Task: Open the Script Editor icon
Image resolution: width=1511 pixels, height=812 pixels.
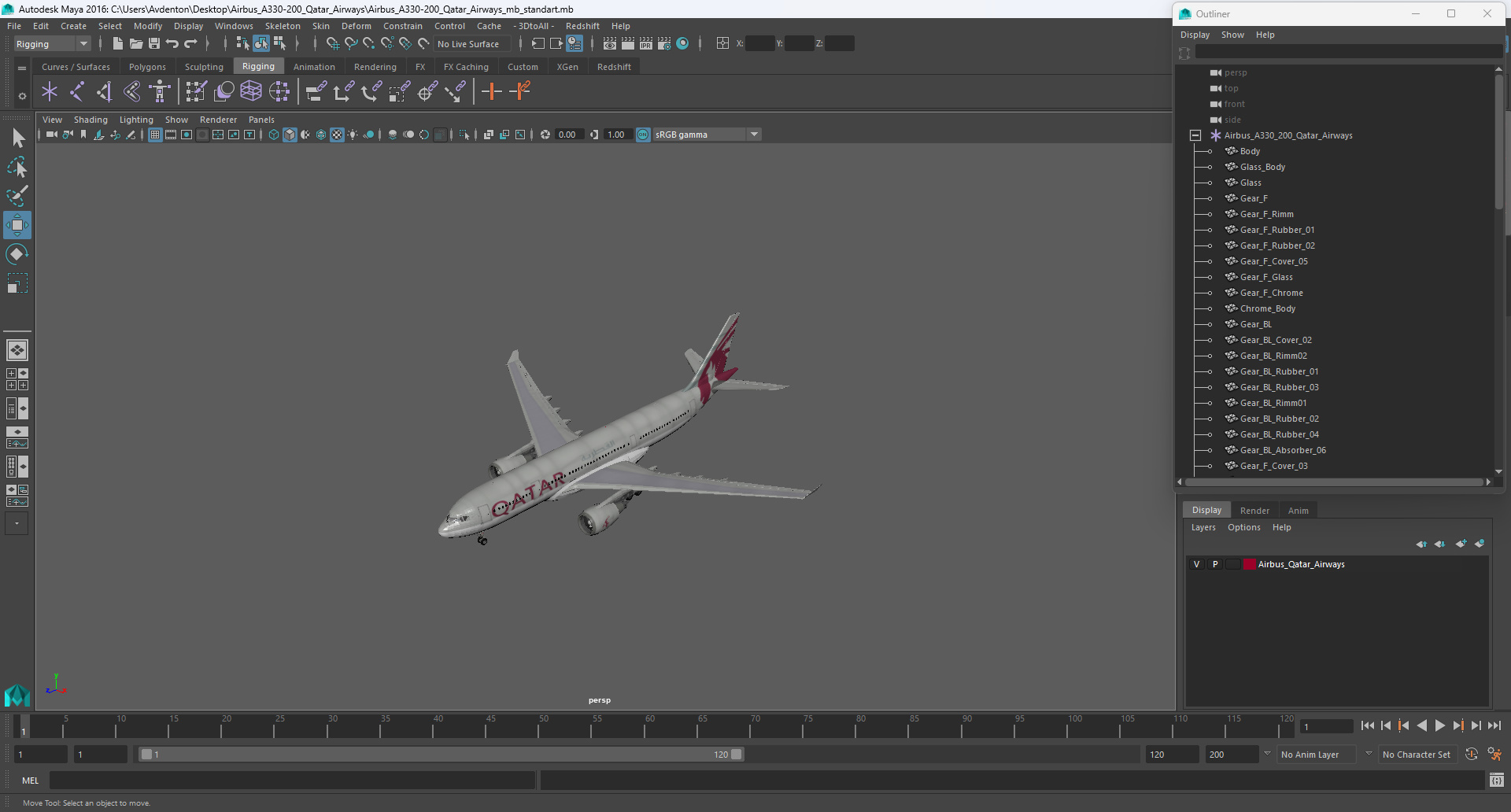Action: coord(1497,781)
